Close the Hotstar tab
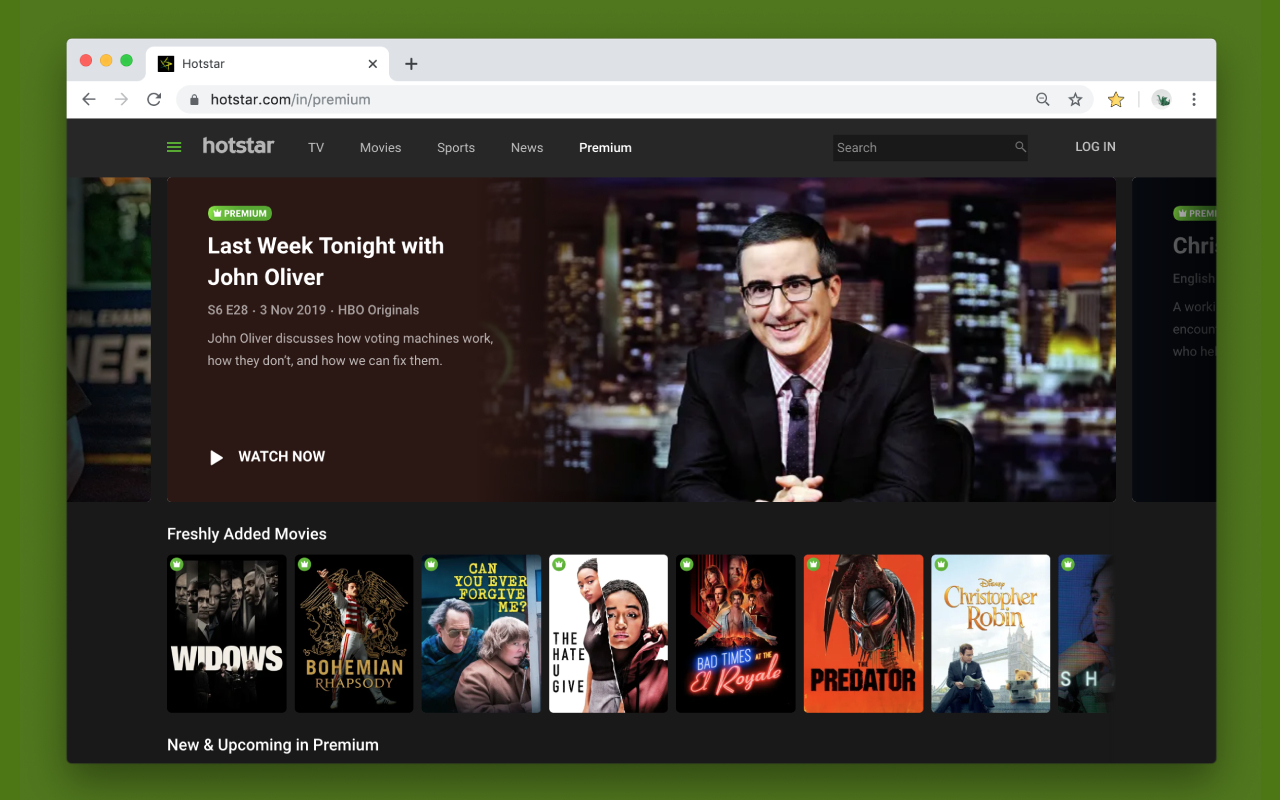Viewport: 1280px width, 800px height. click(x=373, y=64)
